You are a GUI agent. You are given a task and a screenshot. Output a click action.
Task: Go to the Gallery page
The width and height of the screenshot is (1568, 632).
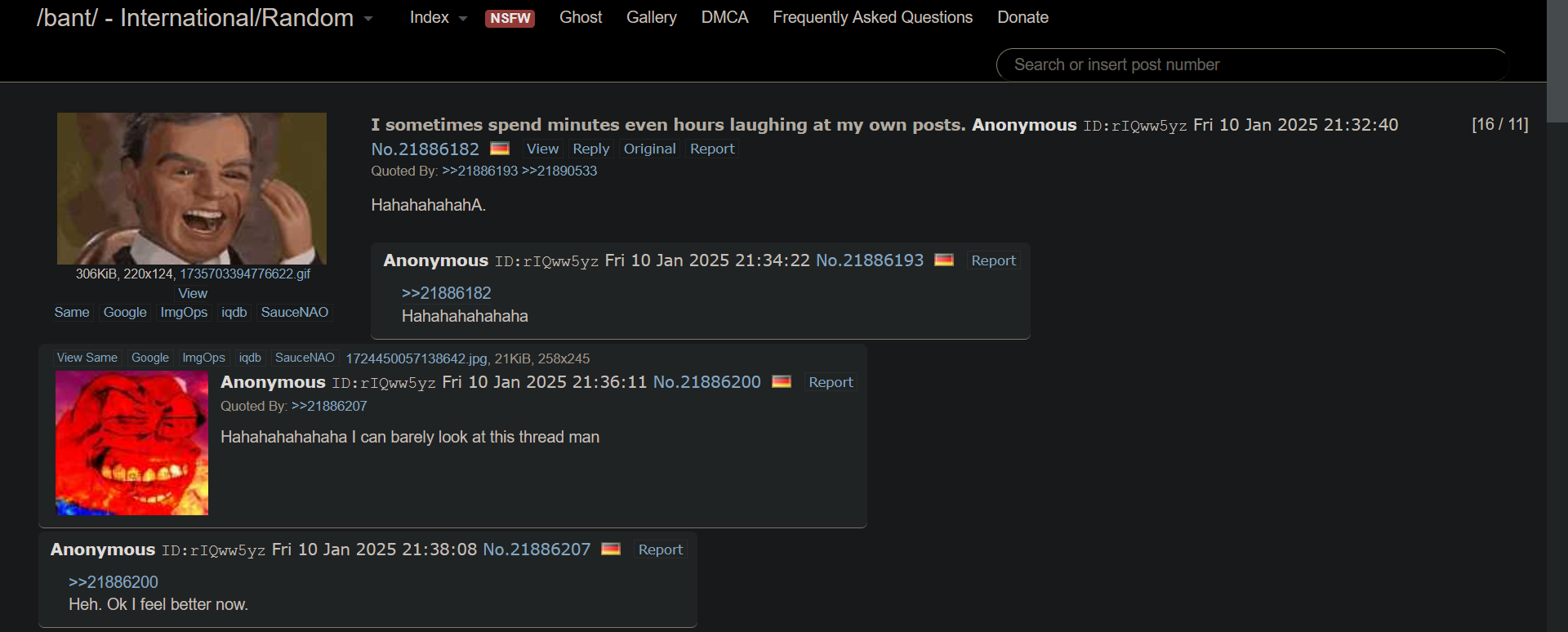click(652, 17)
